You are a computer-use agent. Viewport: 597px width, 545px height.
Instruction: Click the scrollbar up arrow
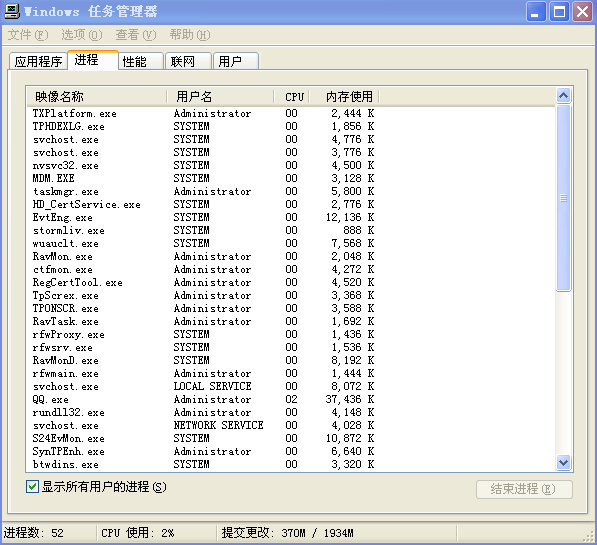563,95
